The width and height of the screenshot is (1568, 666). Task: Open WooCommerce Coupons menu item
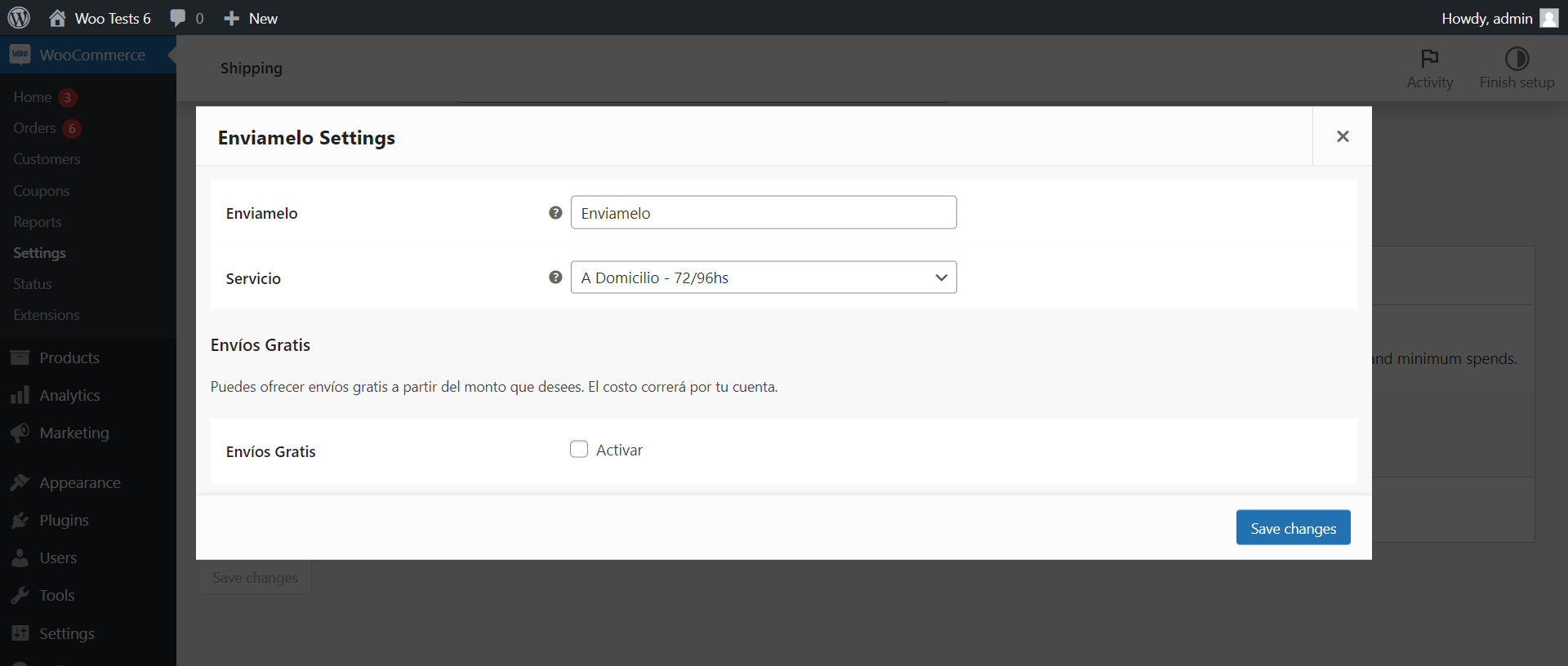tap(42, 191)
